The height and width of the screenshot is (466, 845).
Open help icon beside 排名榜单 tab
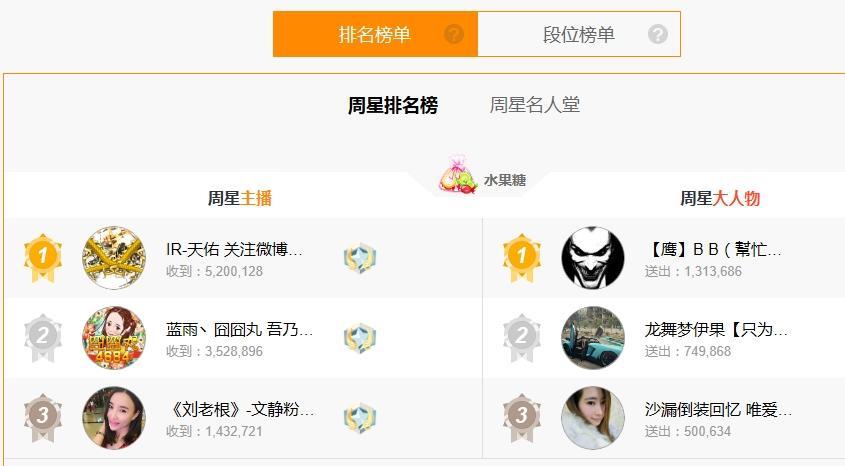coord(454,34)
